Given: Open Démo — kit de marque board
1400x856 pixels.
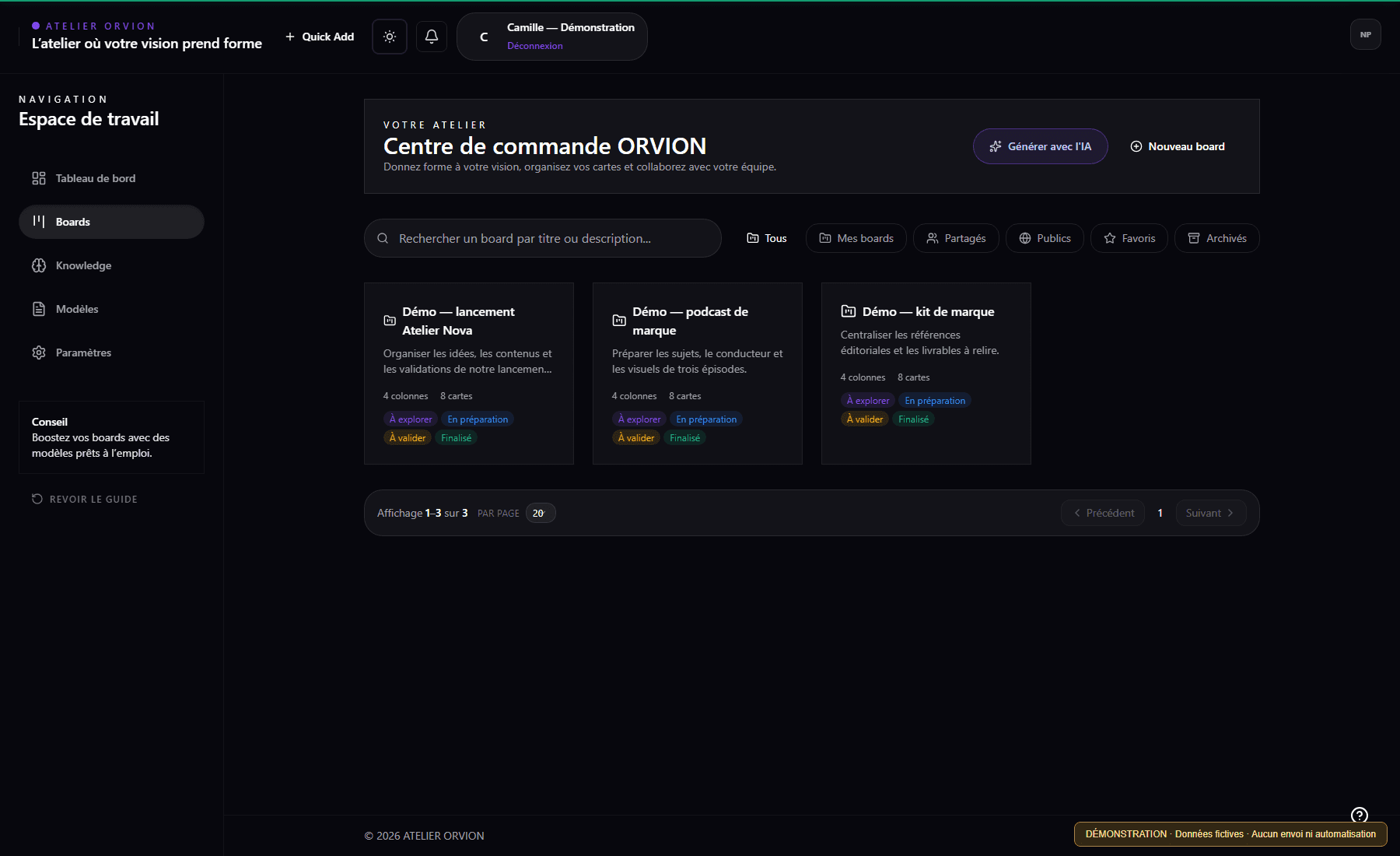Looking at the screenshot, I should [926, 374].
